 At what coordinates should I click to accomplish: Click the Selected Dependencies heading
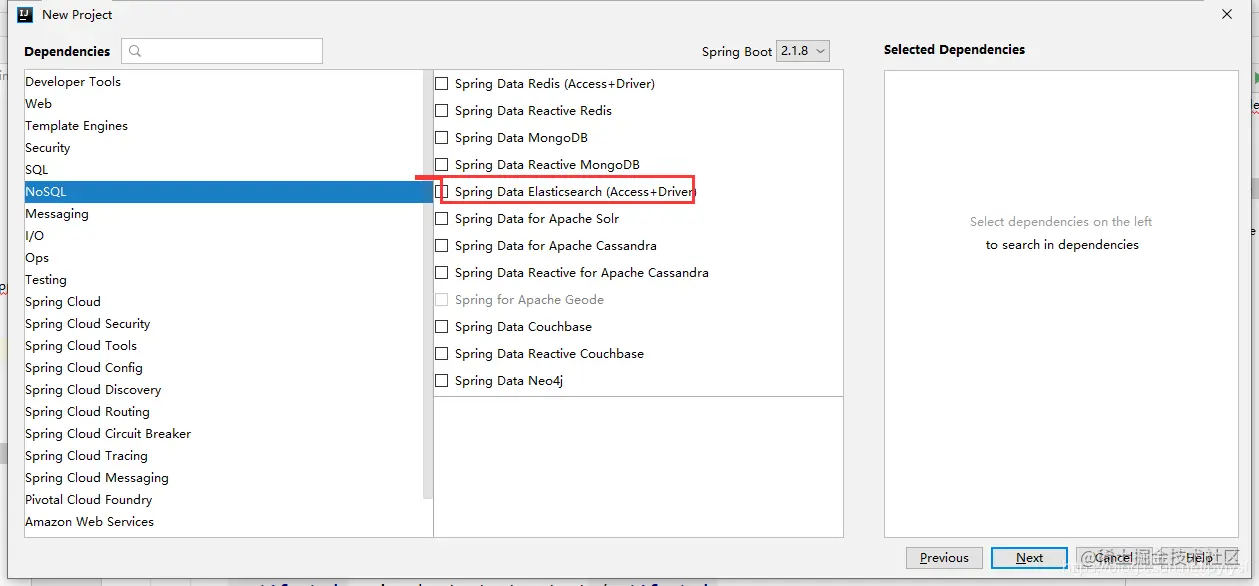click(x=954, y=49)
